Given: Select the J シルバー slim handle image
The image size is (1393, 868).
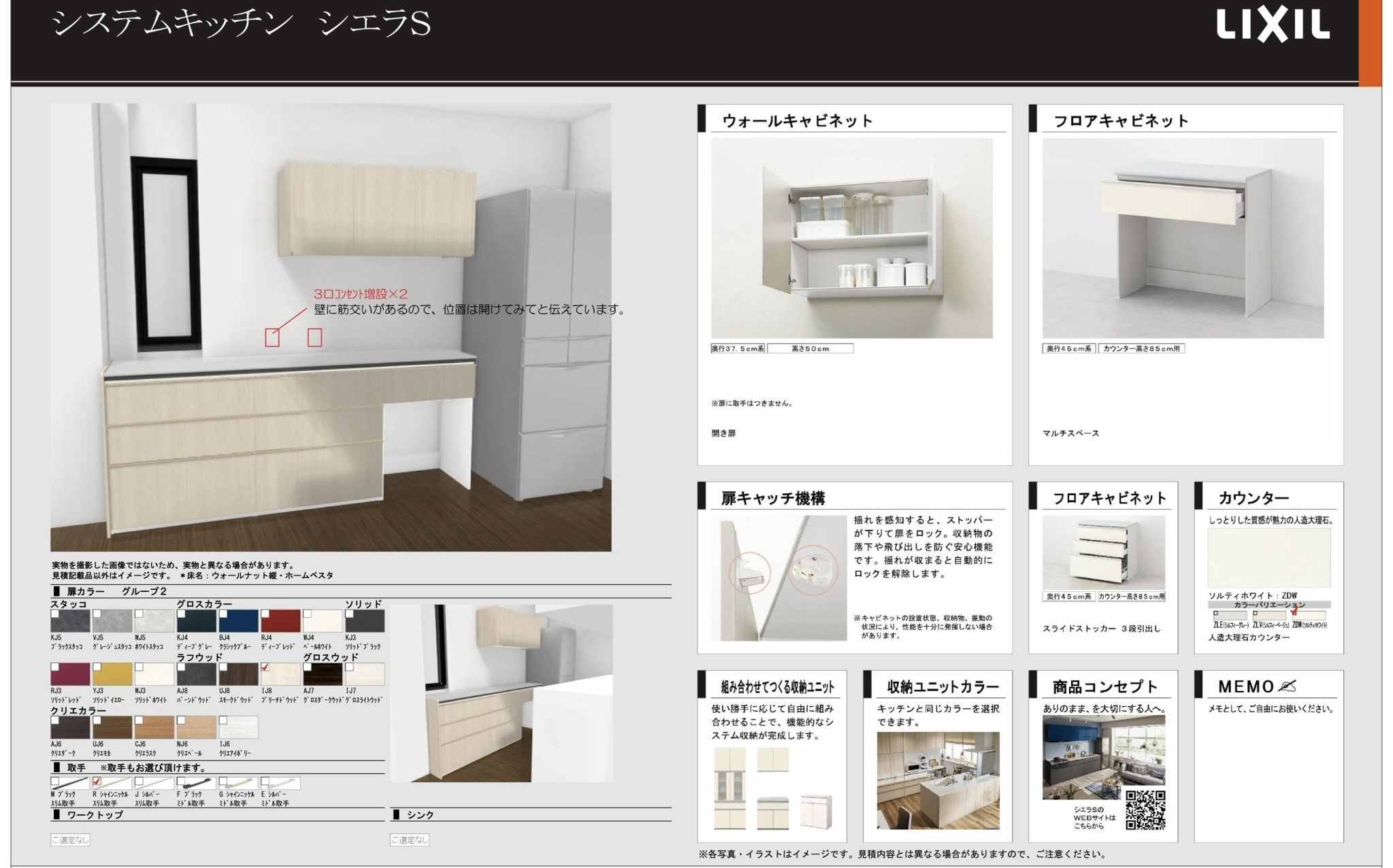Looking at the screenshot, I should (x=154, y=784).
